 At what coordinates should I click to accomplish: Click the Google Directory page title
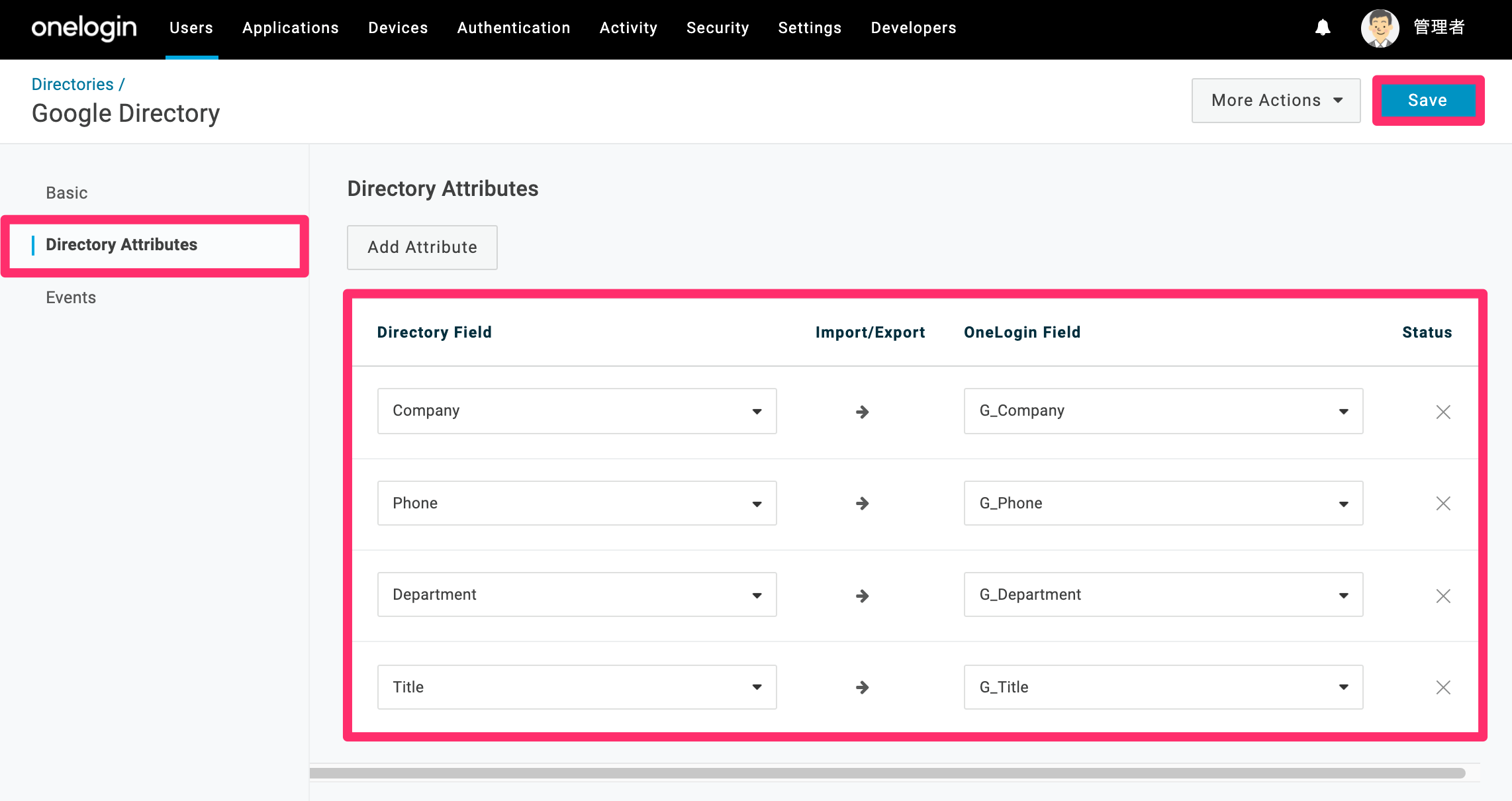click(x=126, y=113)
